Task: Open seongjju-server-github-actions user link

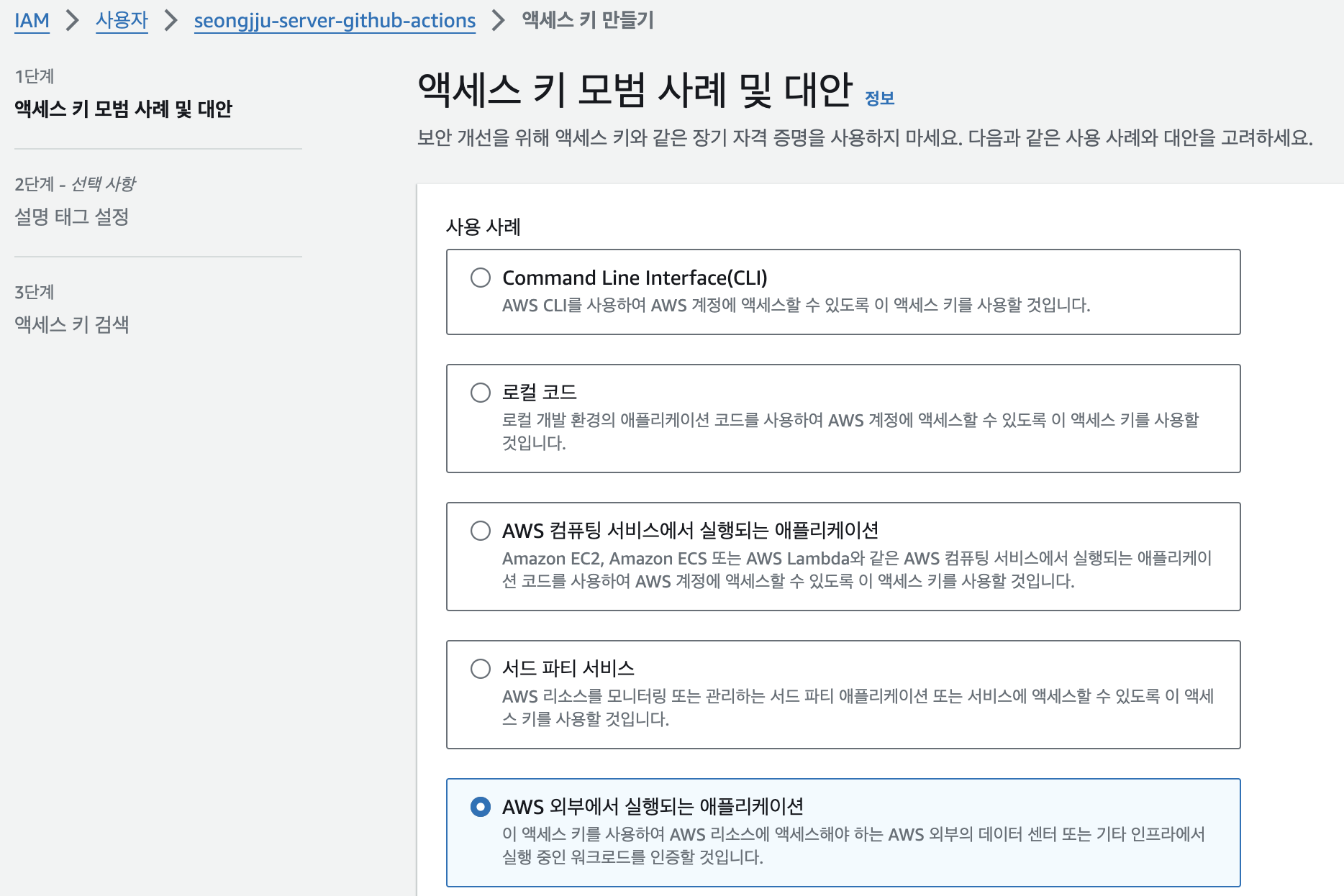Action: (335, 20)
